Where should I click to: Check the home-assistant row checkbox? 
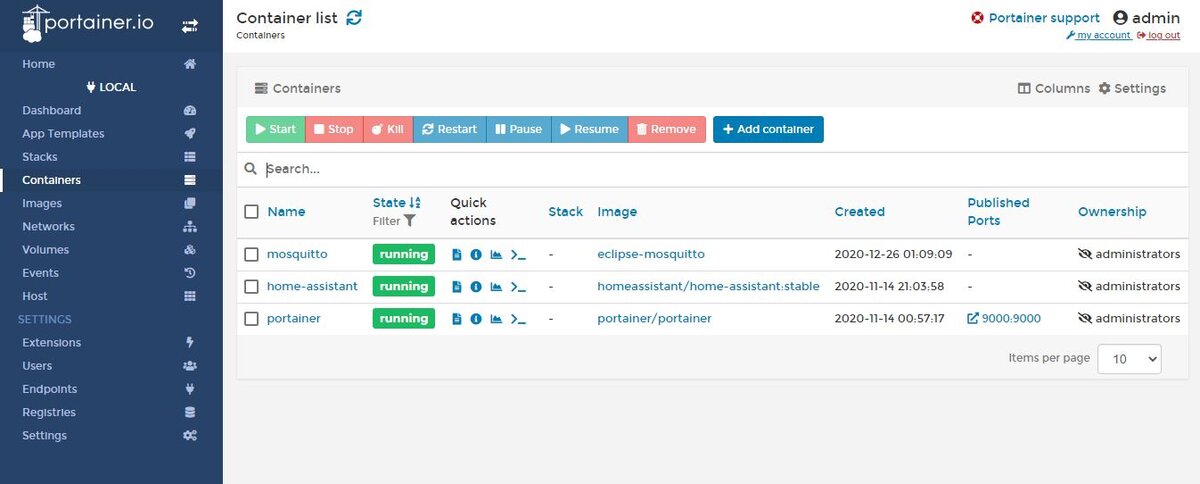coord(252,287)
